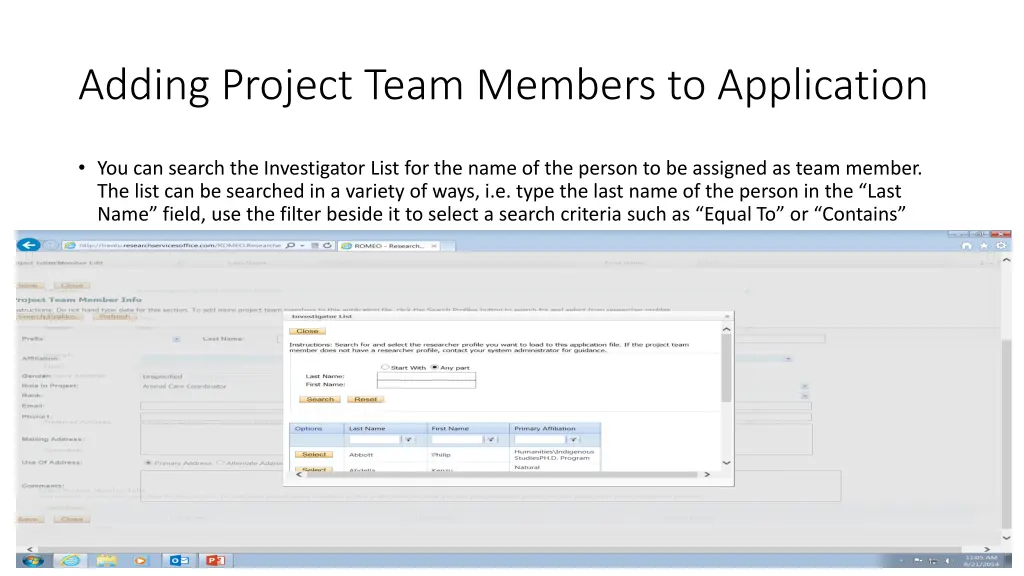Image resolution: width=1024 pixels, height=576 pixels.
Task: Reload page with the refresh icon
Action: coord(327,246)
